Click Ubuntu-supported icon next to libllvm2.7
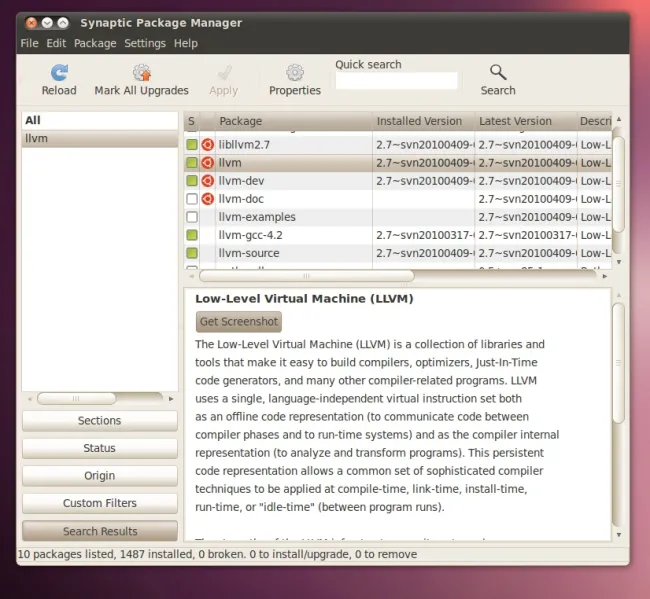The height and width of the screenshot is (599, 650). click(x=208, y=145)
